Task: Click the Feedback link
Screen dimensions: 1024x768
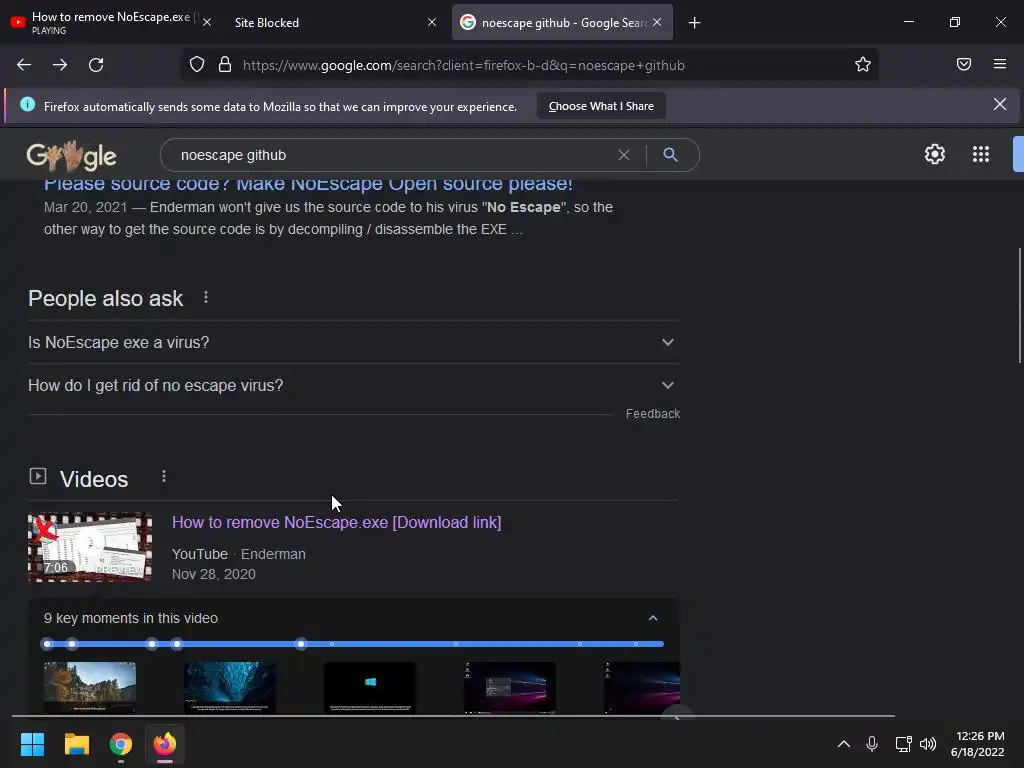Action: (x=652, y=413)
